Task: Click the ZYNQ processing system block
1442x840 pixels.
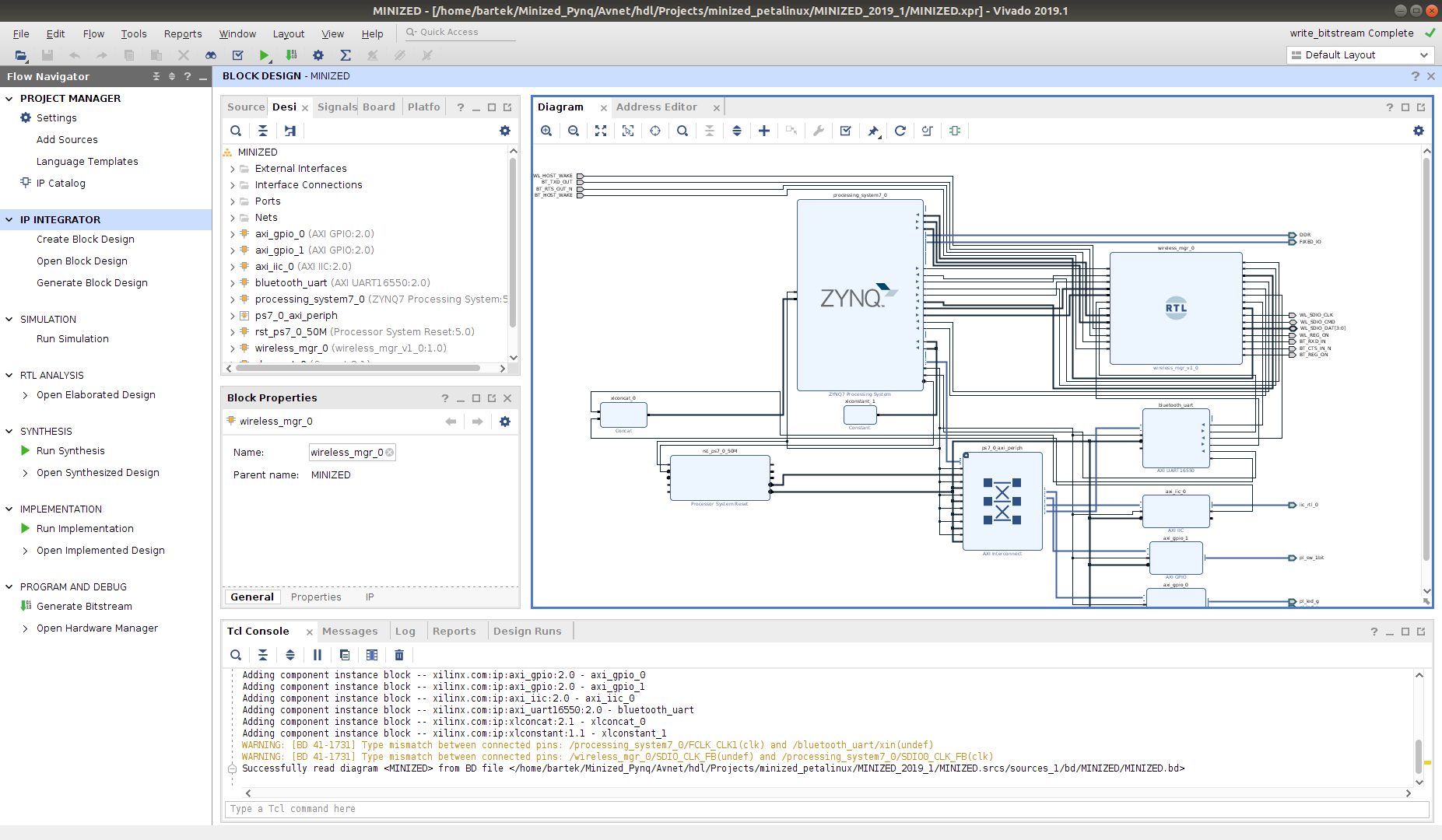Action: [x=860, y=296]
